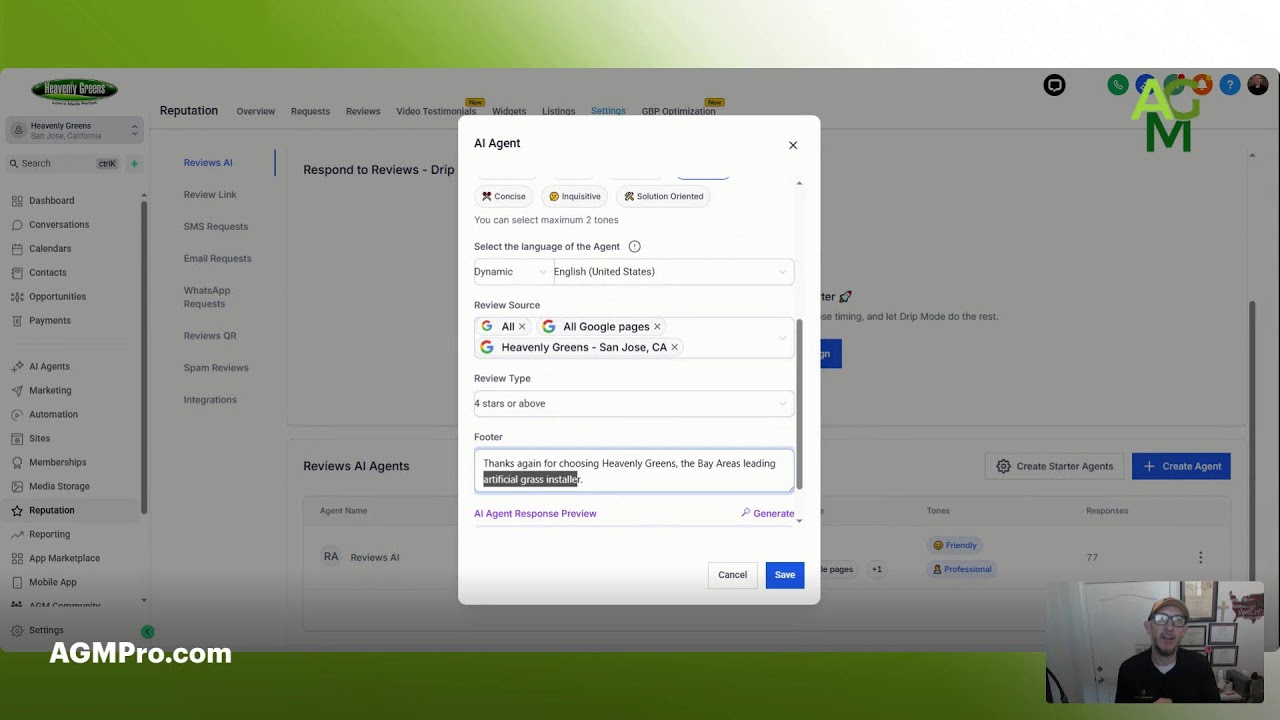The height and width of the screenshot is (720, 1280).
Task: Open Contacts icon in left sidebar
Action: [x=17, y=272]
